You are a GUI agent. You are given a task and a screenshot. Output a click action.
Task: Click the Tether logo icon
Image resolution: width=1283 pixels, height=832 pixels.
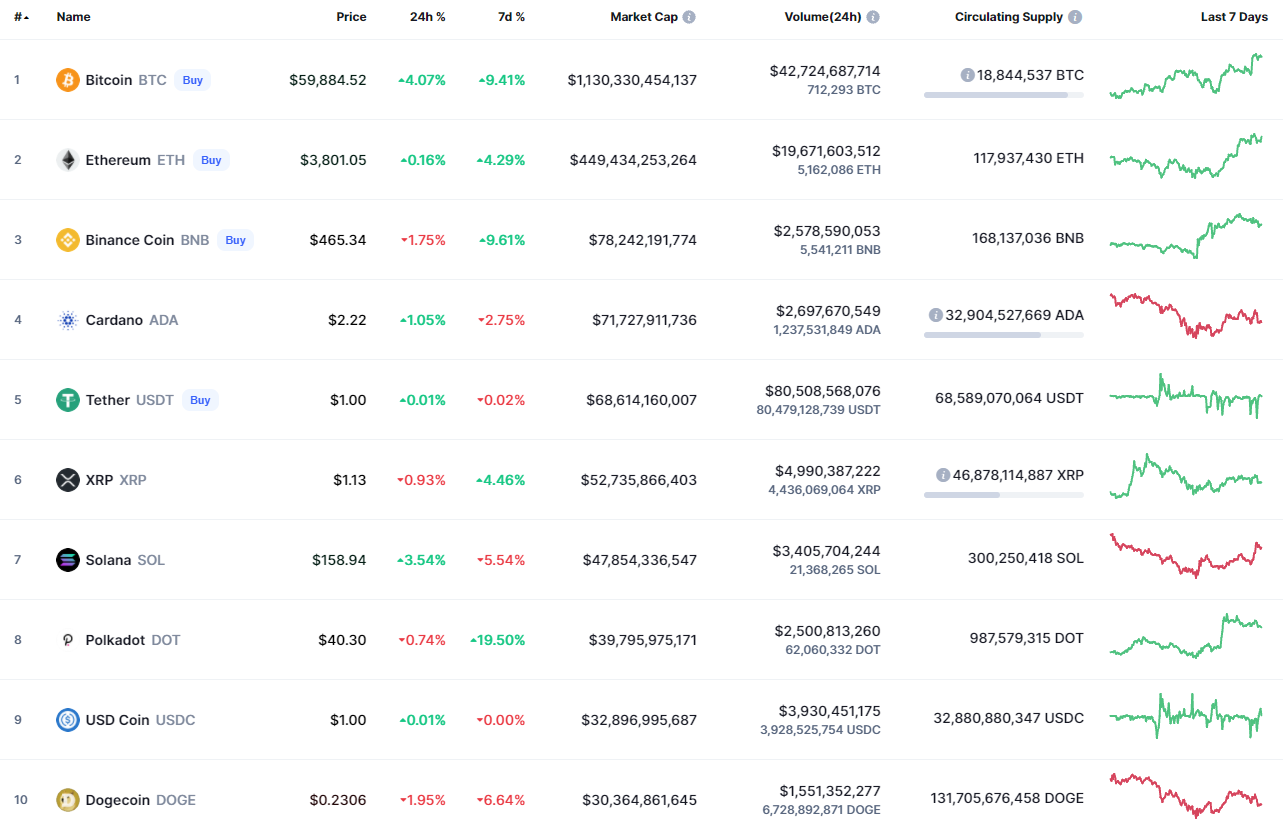(x=68, y=400)
